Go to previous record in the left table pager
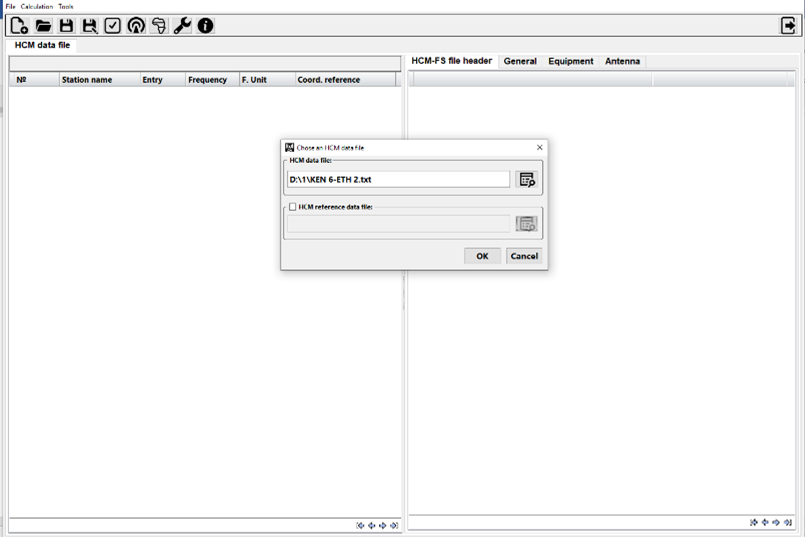The height and width of the screenshot is (537, 805). click(372, 525)
